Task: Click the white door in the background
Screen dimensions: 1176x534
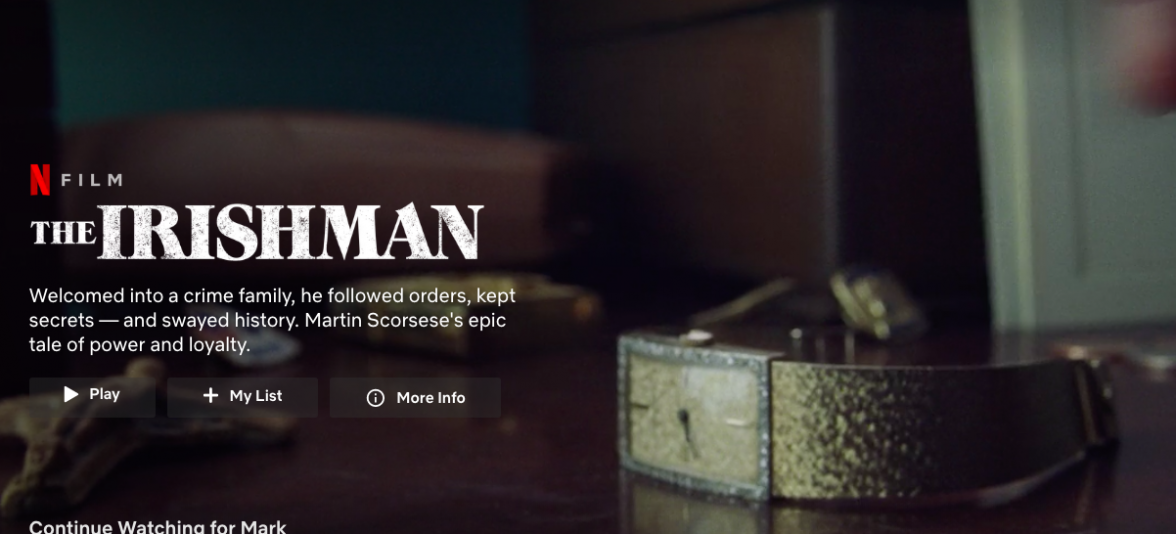Action: coord(1072,165)
